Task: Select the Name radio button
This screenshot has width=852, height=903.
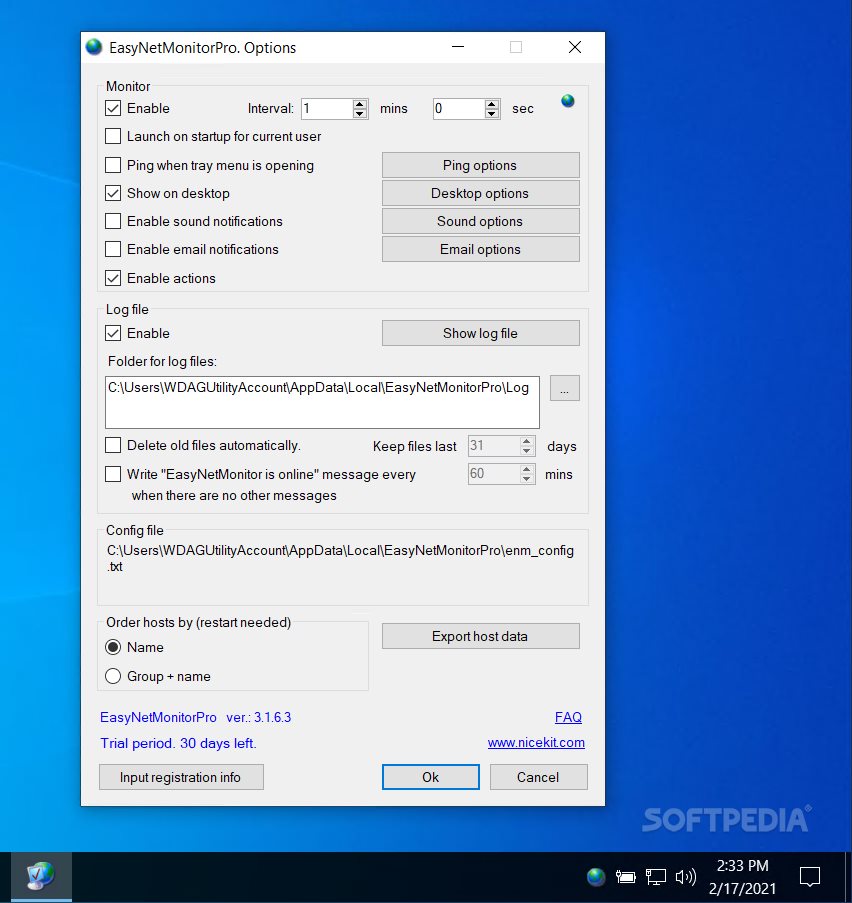Action: pos(113,647)
